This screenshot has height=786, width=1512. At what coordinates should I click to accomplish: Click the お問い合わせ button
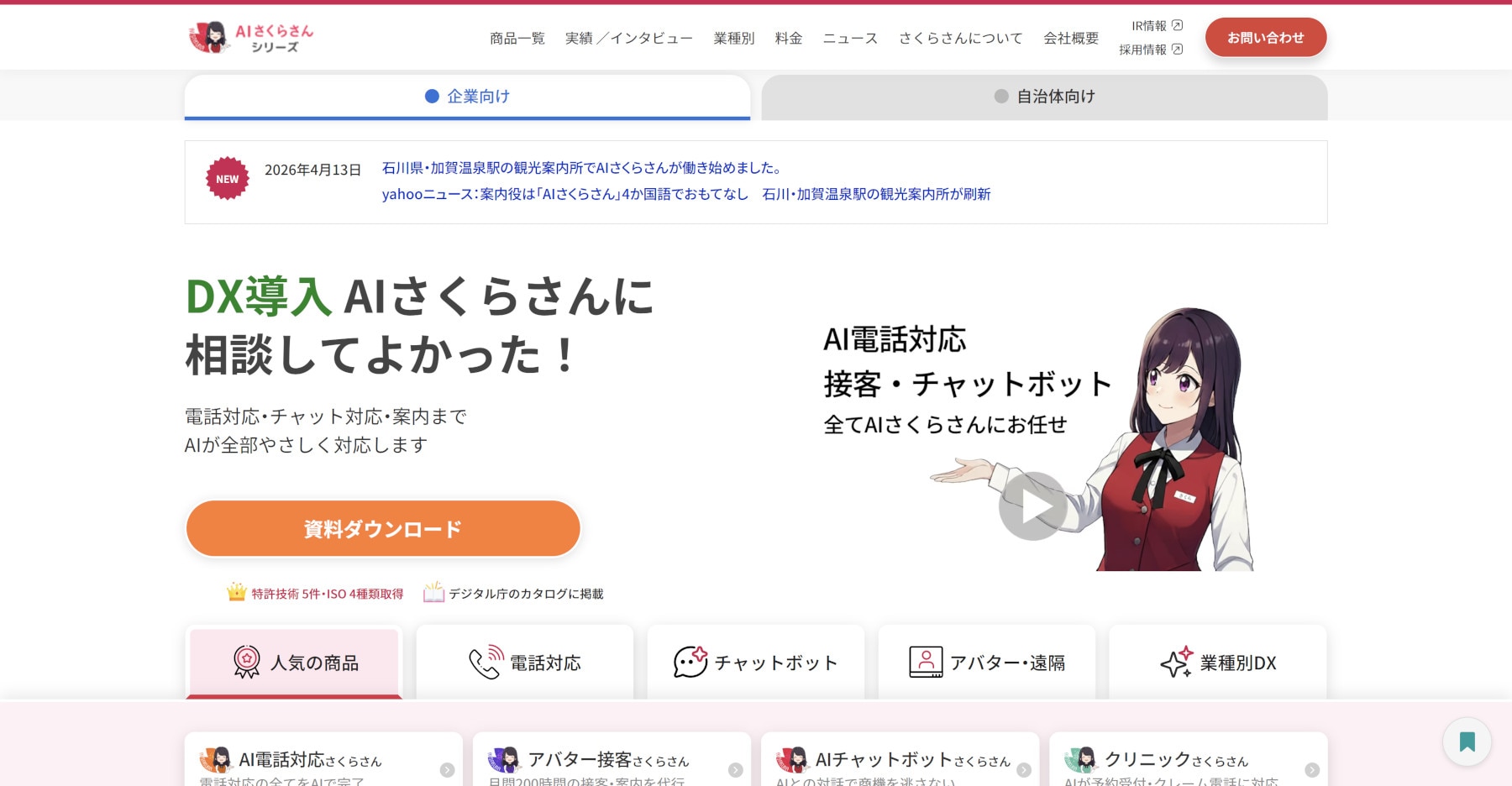tap(1265, 38)
